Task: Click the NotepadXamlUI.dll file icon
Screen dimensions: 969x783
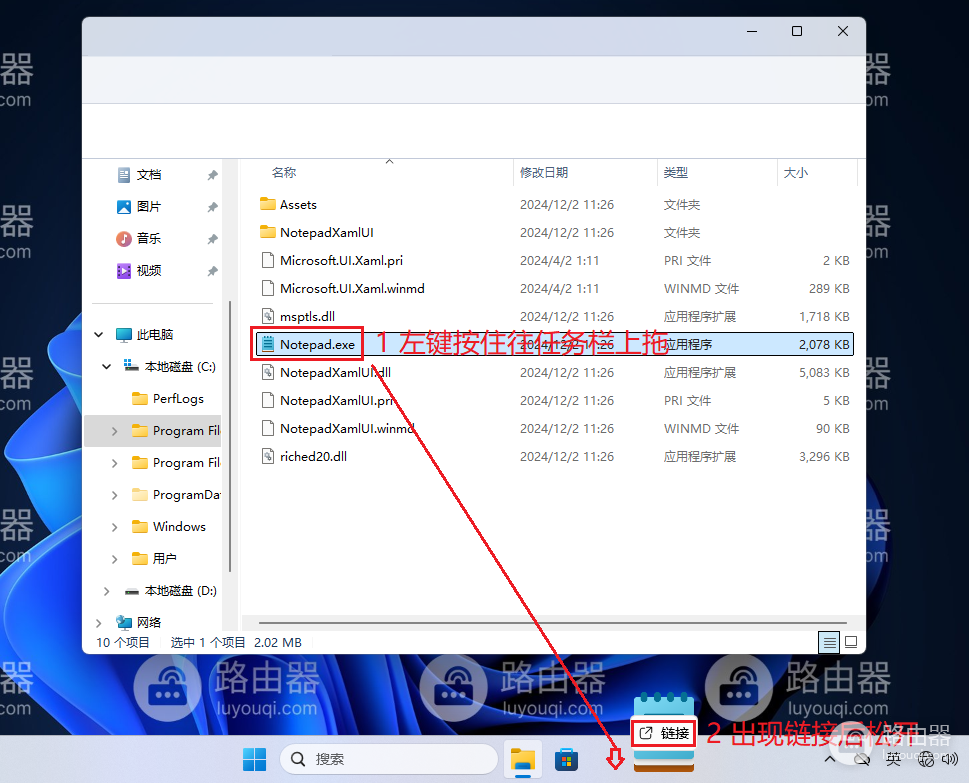Action: [x=268, y=372]
